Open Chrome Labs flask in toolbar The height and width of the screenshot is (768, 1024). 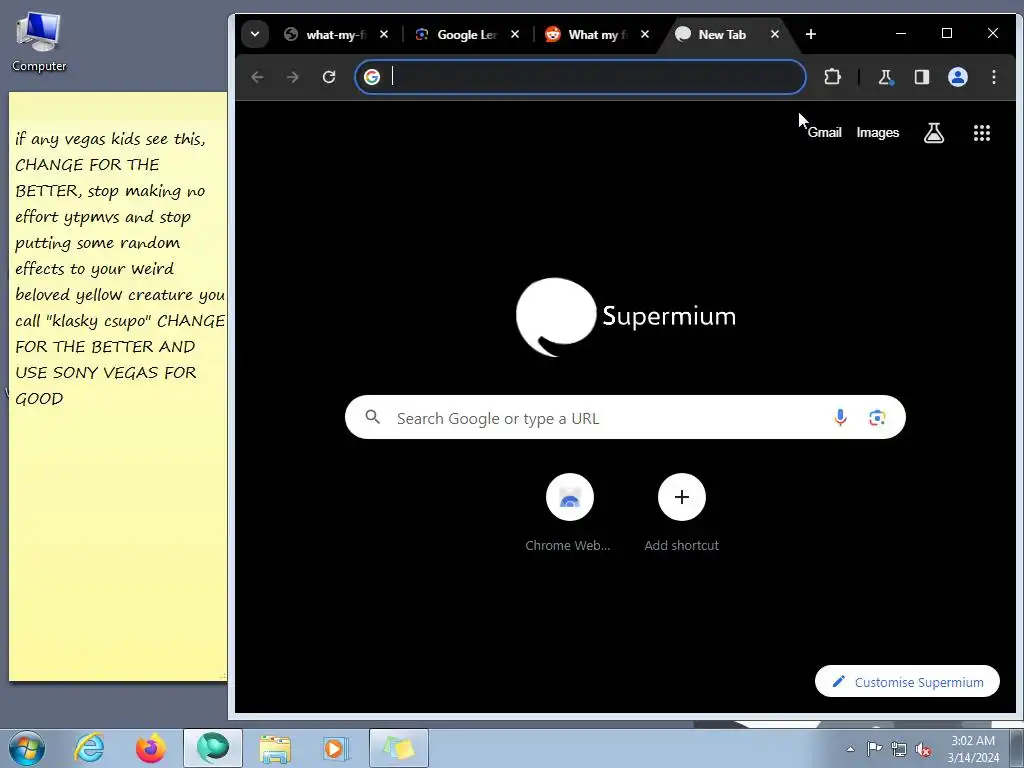pyautogui.click(x=886, y=77)
